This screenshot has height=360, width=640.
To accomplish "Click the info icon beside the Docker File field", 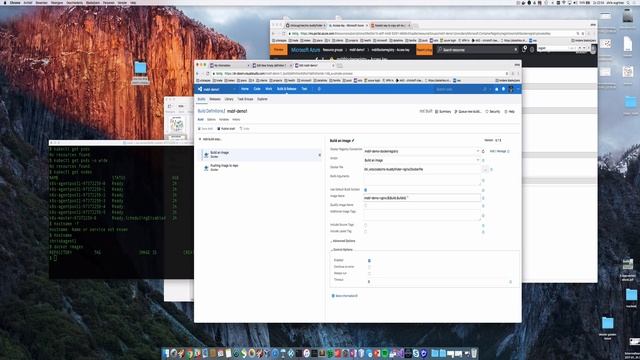I will (491, 169).
